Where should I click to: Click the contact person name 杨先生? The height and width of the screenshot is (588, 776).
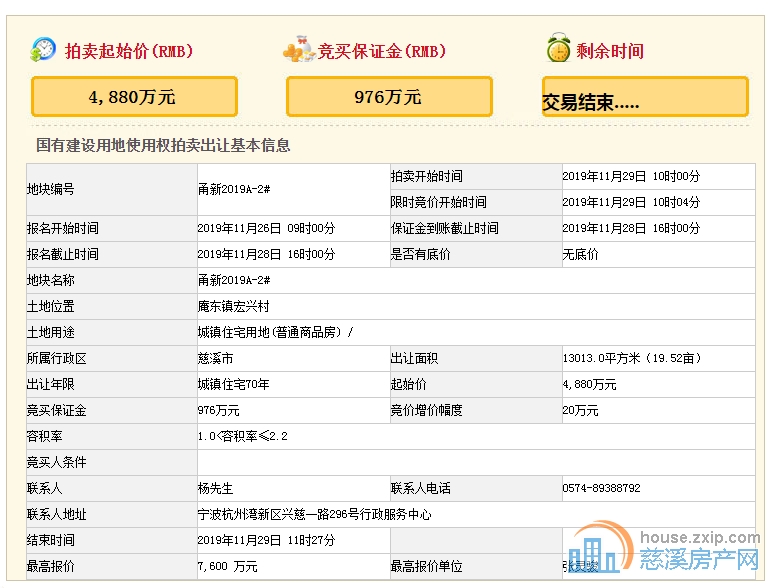point(215,488)
